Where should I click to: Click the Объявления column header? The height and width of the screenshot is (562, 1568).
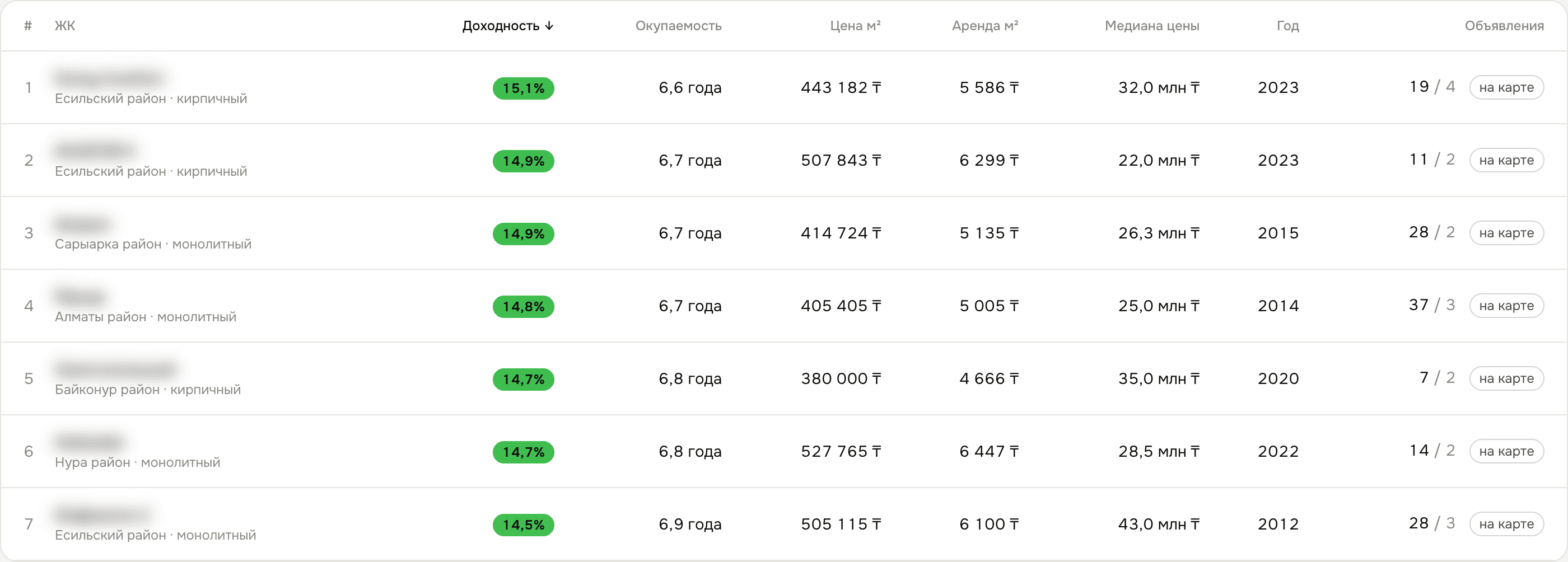click(x=1504, y=26)
